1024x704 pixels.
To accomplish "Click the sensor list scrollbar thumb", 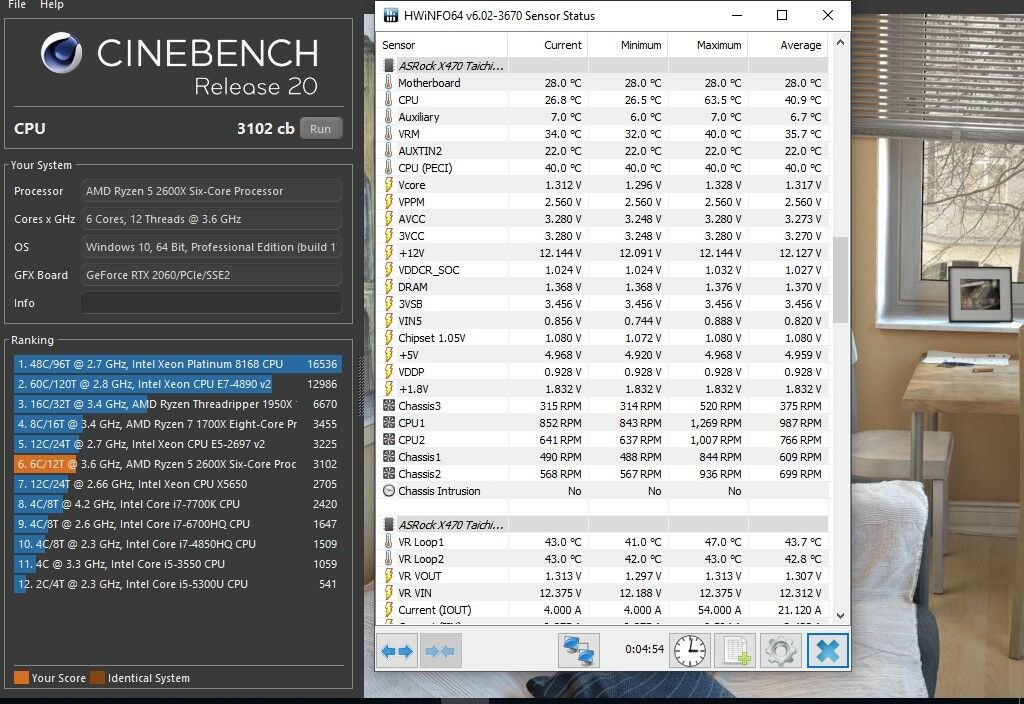I will point(840,280).
